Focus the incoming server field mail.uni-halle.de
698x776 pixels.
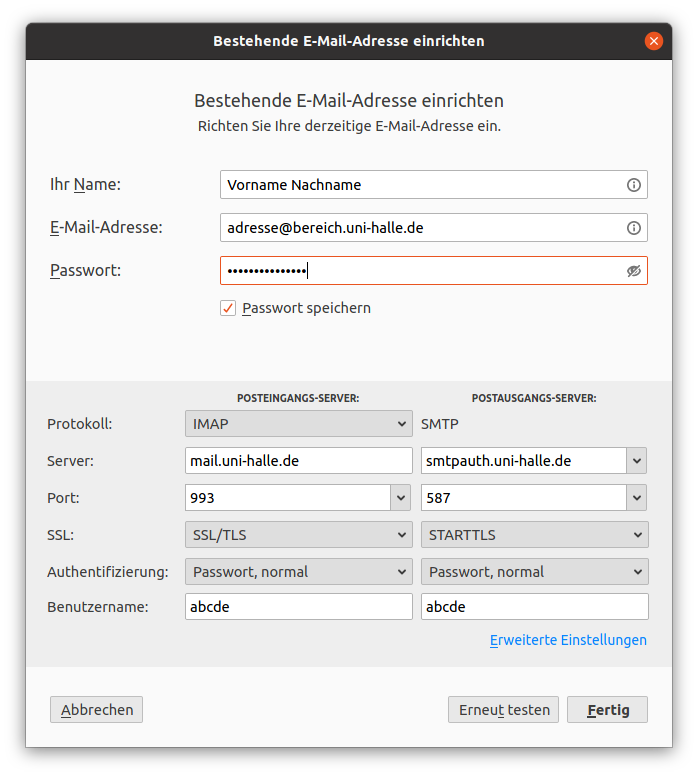pyautogui.click(x=299, y=461)
